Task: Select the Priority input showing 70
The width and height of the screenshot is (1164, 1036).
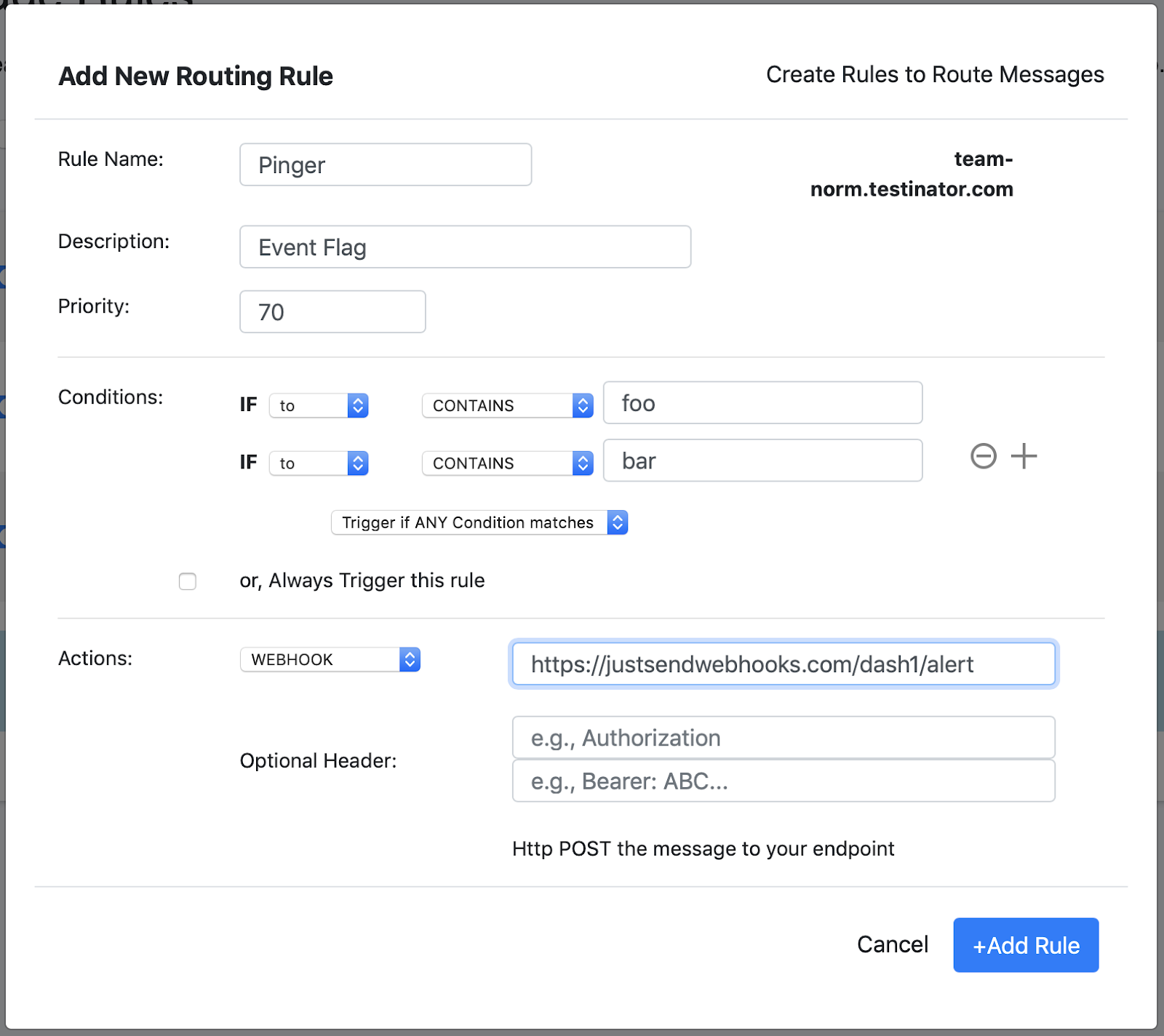Action: point(332,312)
